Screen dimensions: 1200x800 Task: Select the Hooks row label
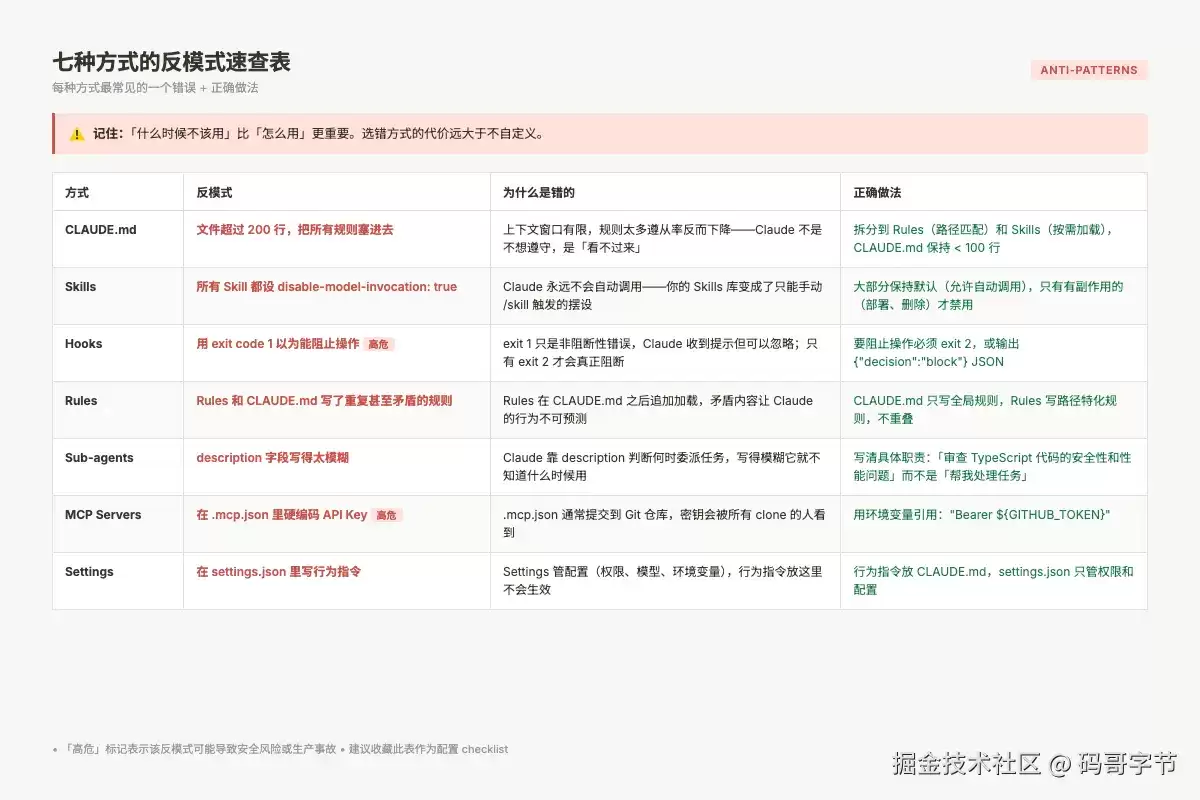(84, 343)
